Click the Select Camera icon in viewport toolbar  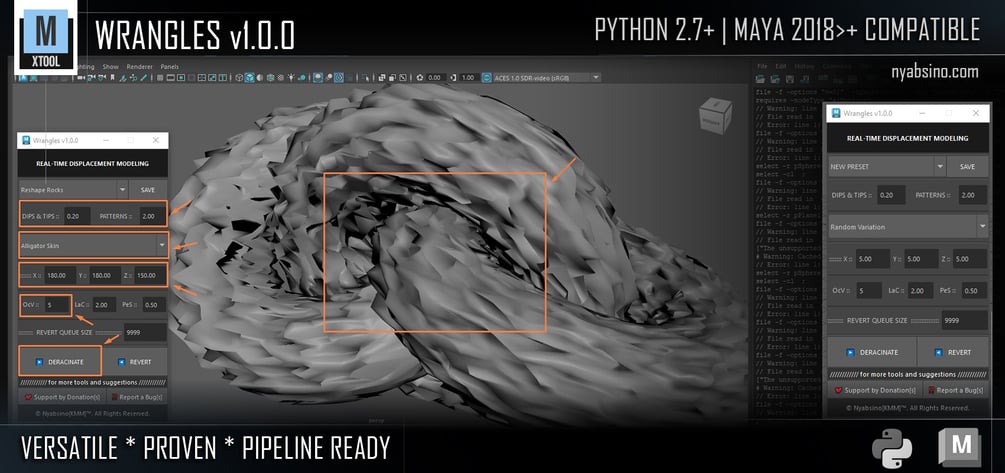(x=81, y=77)
